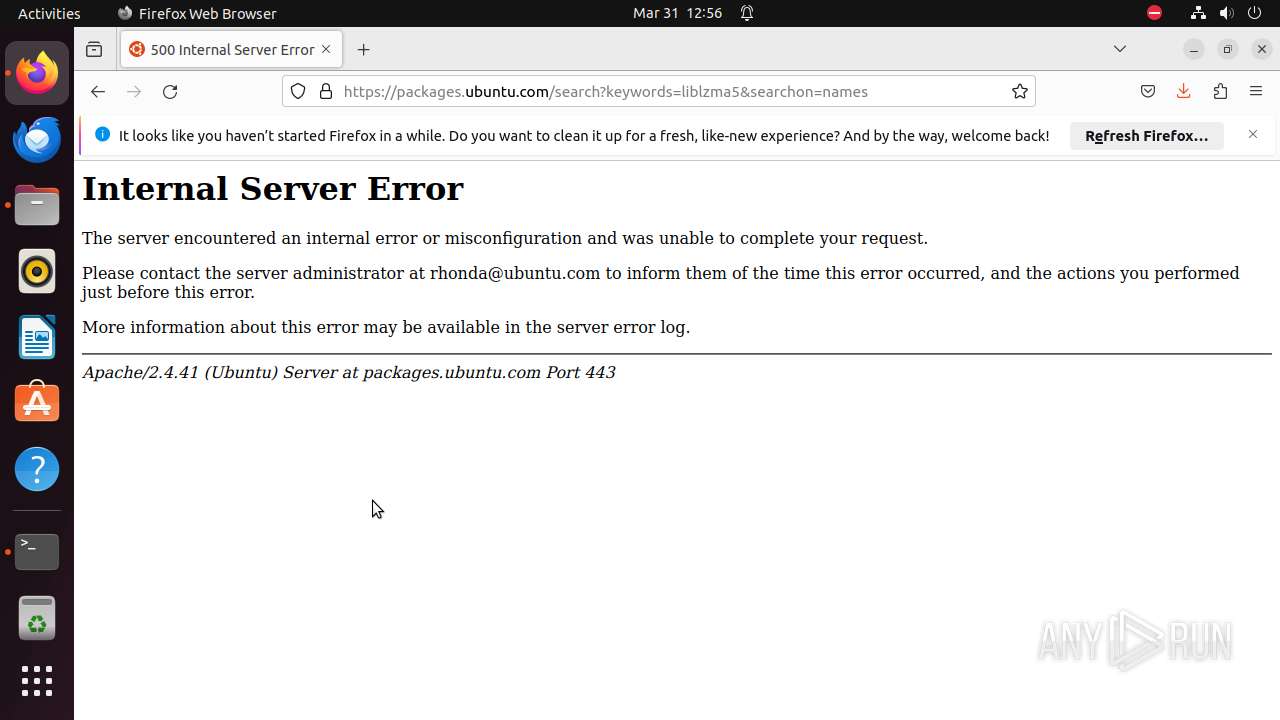Click the blue info icon in notification bar
The width and height of the screenshot is (1280, 720).
pyautogui.click(x=102, y=135)
